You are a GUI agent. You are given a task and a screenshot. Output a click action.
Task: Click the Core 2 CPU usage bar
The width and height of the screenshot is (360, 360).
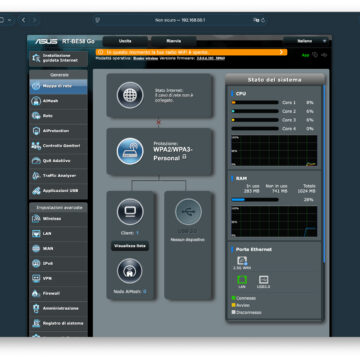255,111
